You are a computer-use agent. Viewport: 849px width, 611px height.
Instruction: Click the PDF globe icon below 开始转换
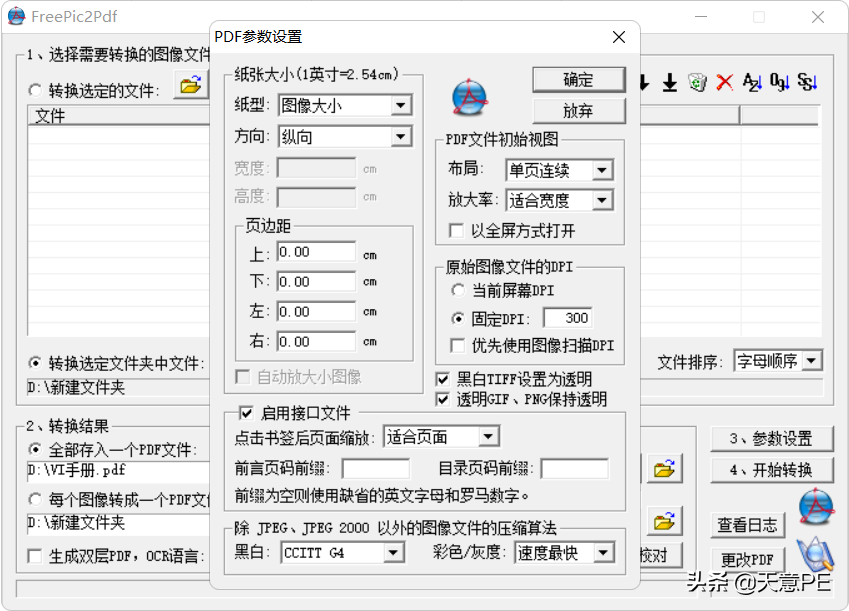tap(815, 506)
